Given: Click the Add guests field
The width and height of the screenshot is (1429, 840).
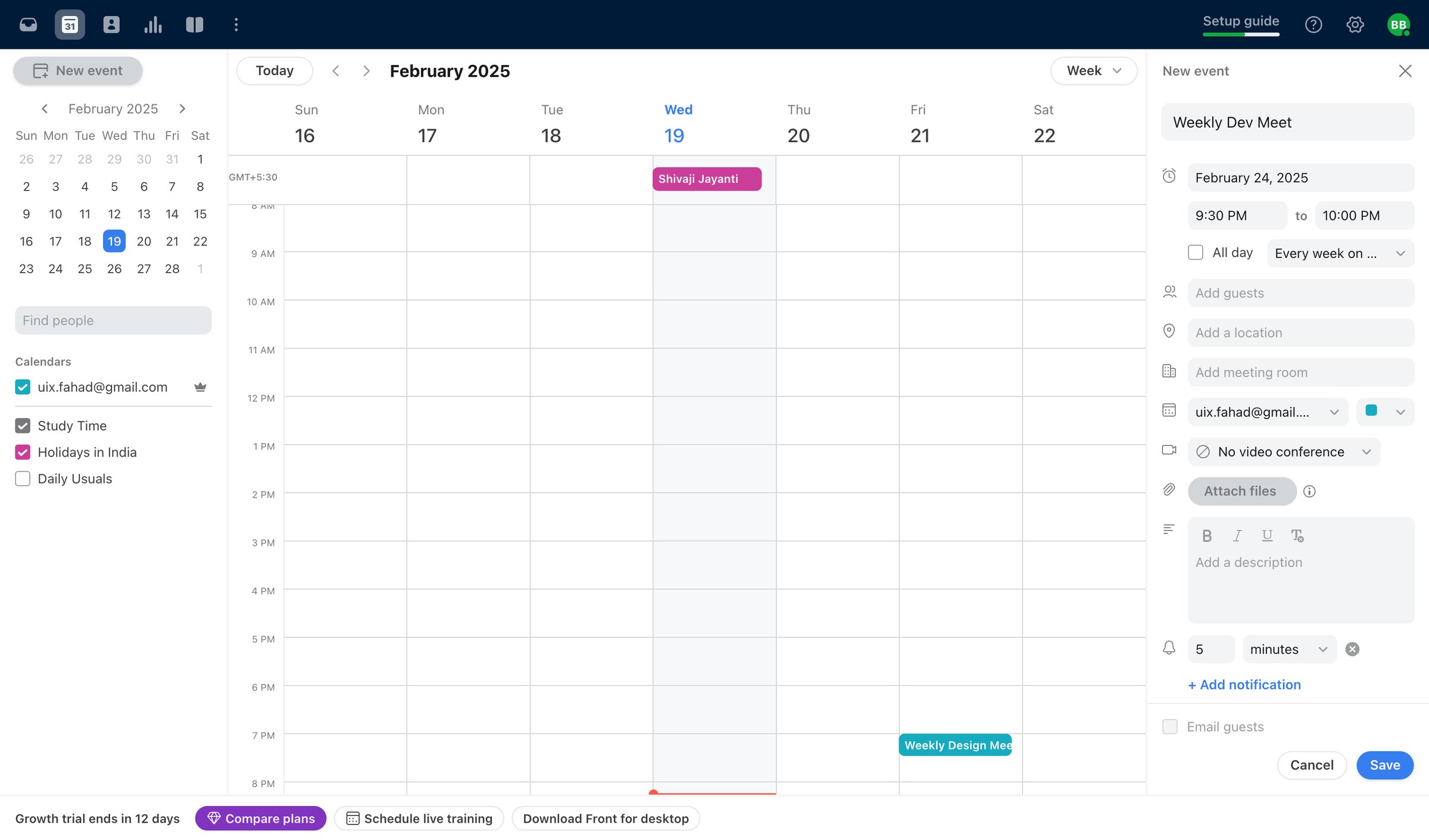Looking at the screenshot, I should [x=1301, y=293].
